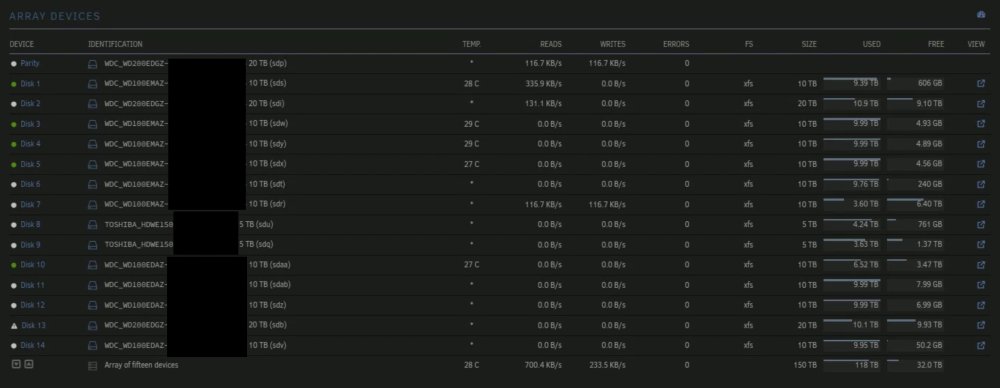Click the grey status dot of Disk 6
1000x388 pixels.
[x=13, y=184]
